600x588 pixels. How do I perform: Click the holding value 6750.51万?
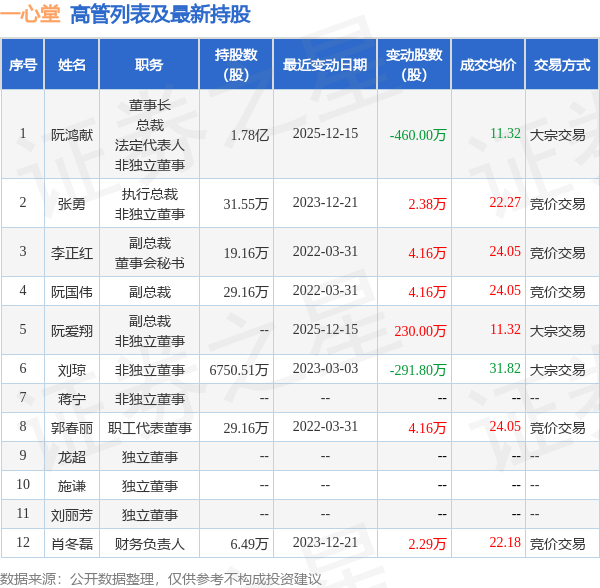pyautogui.click(x=239, y=370)
